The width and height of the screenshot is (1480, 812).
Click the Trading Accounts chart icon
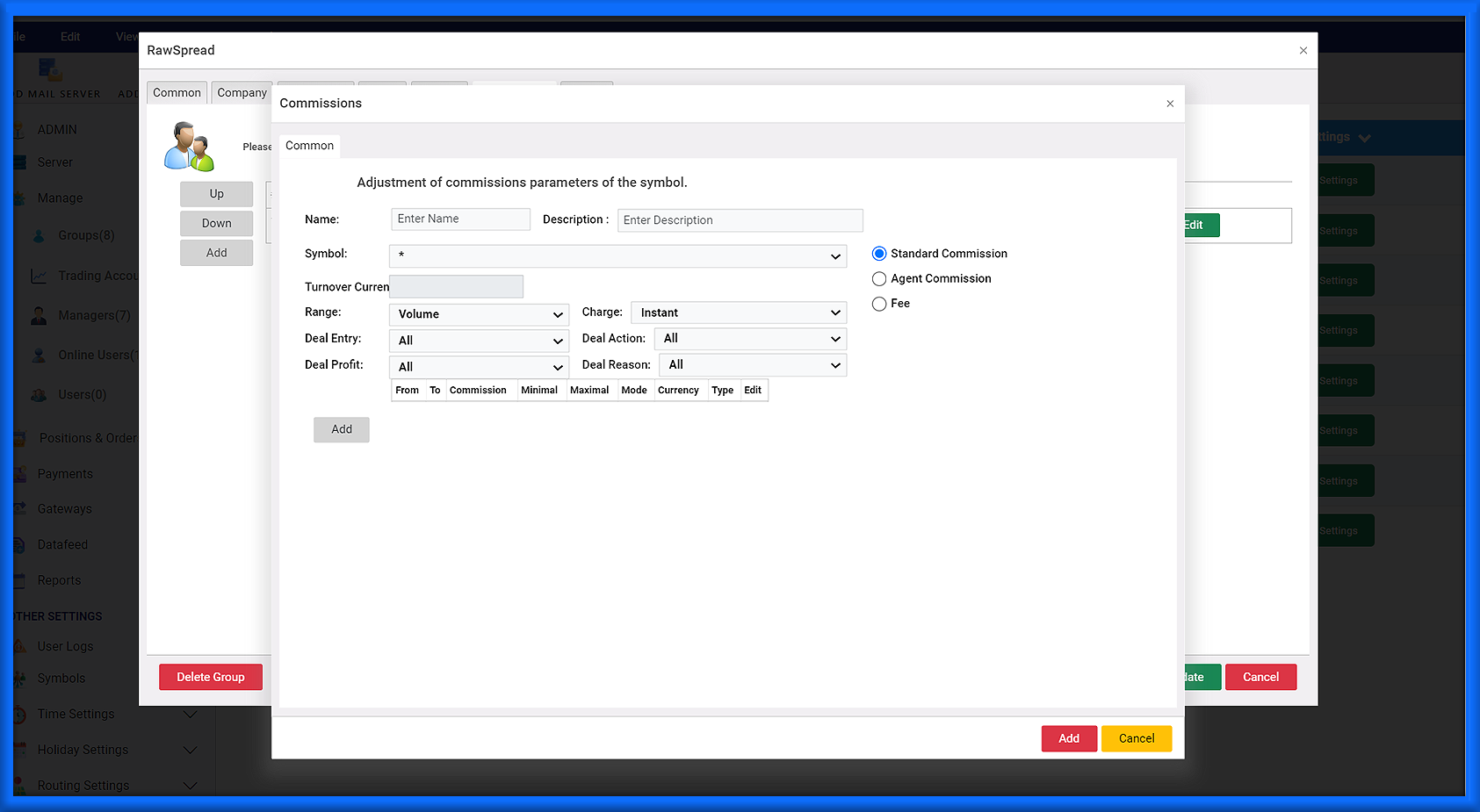point(39,276)
